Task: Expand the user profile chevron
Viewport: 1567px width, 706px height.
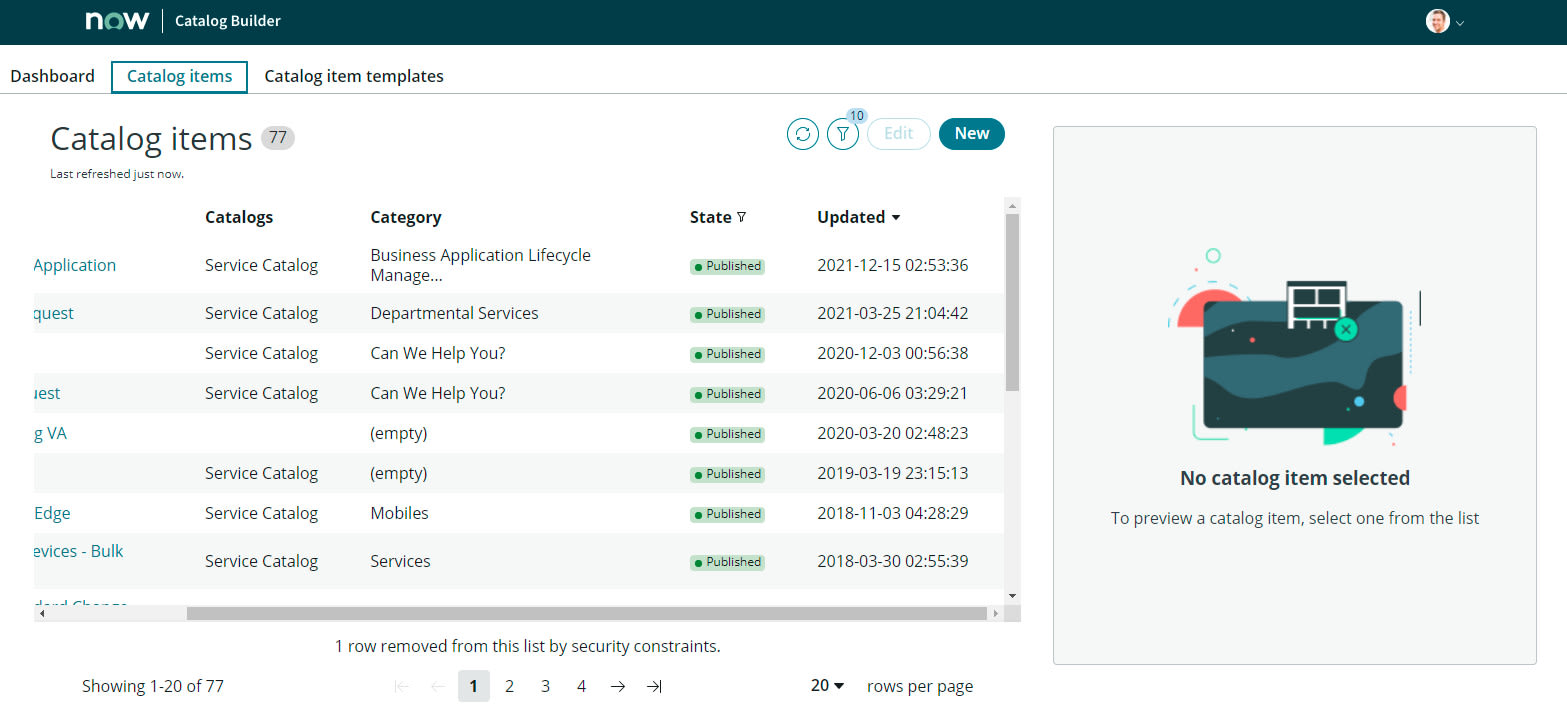Action: (1460, 23)
